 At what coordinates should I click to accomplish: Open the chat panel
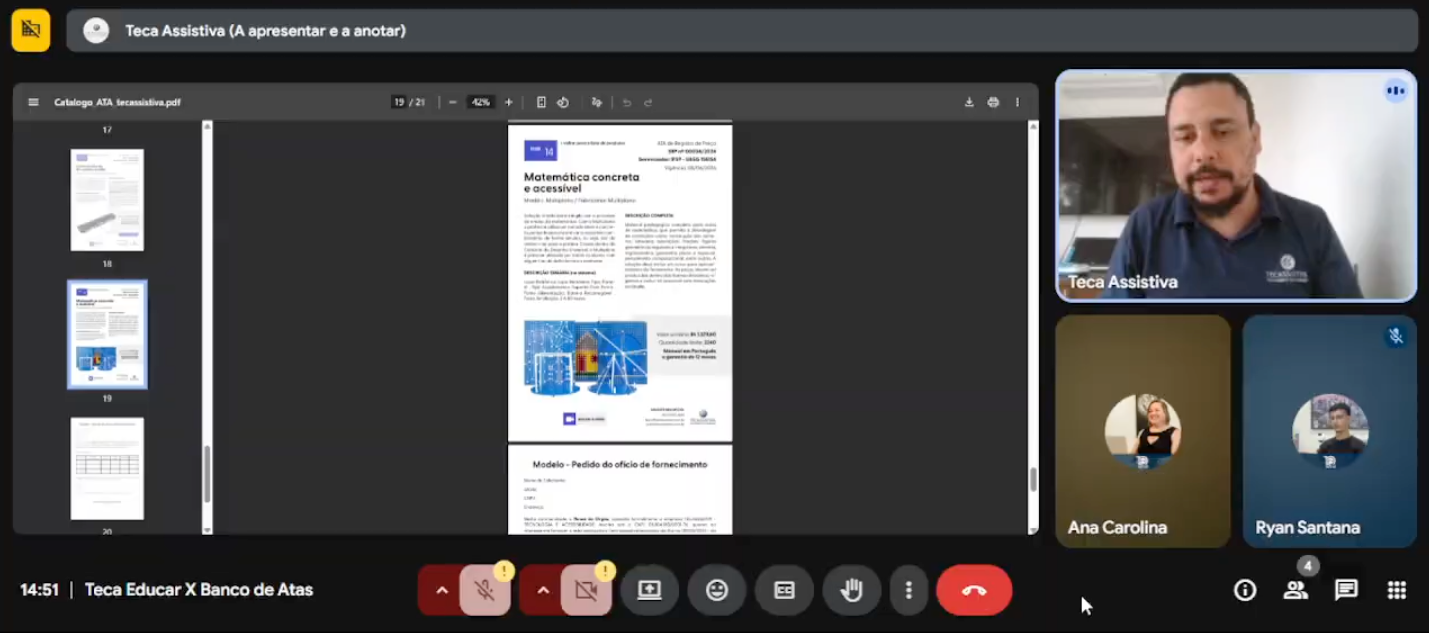(1346, 590)
